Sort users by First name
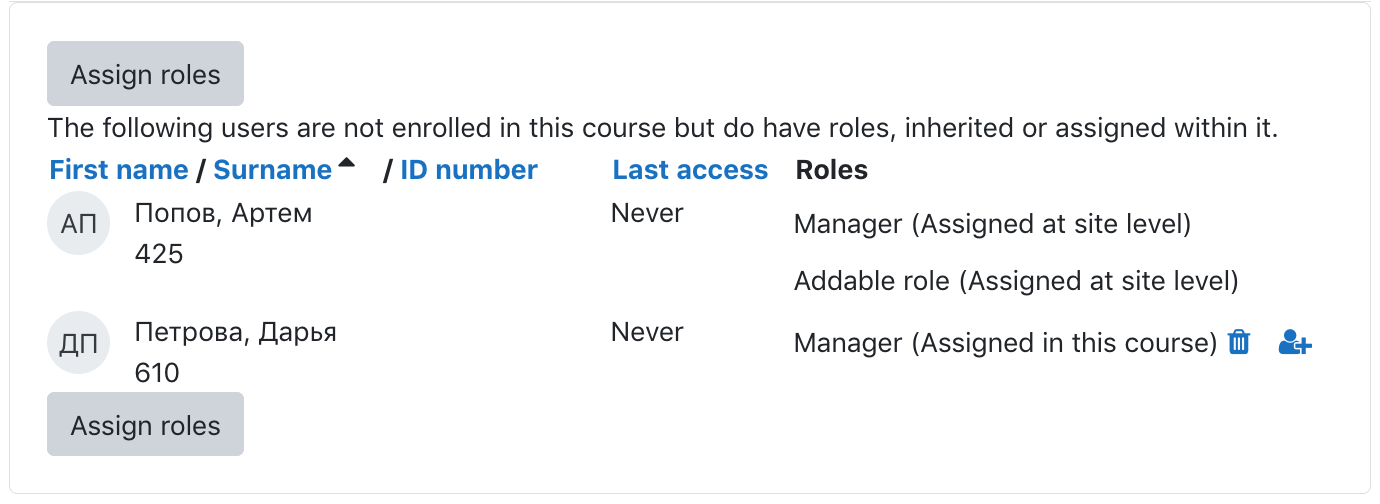1380x504 pixels. (119, 170)
